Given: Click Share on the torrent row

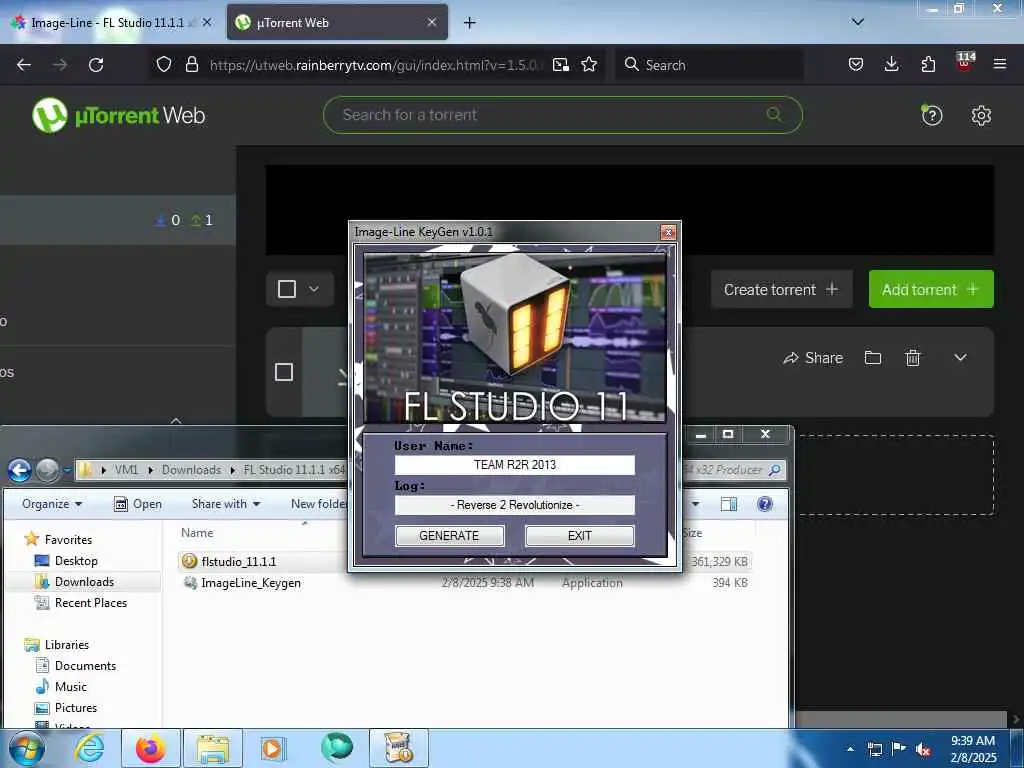Looking at the screenshot, I should pos(814,357).
